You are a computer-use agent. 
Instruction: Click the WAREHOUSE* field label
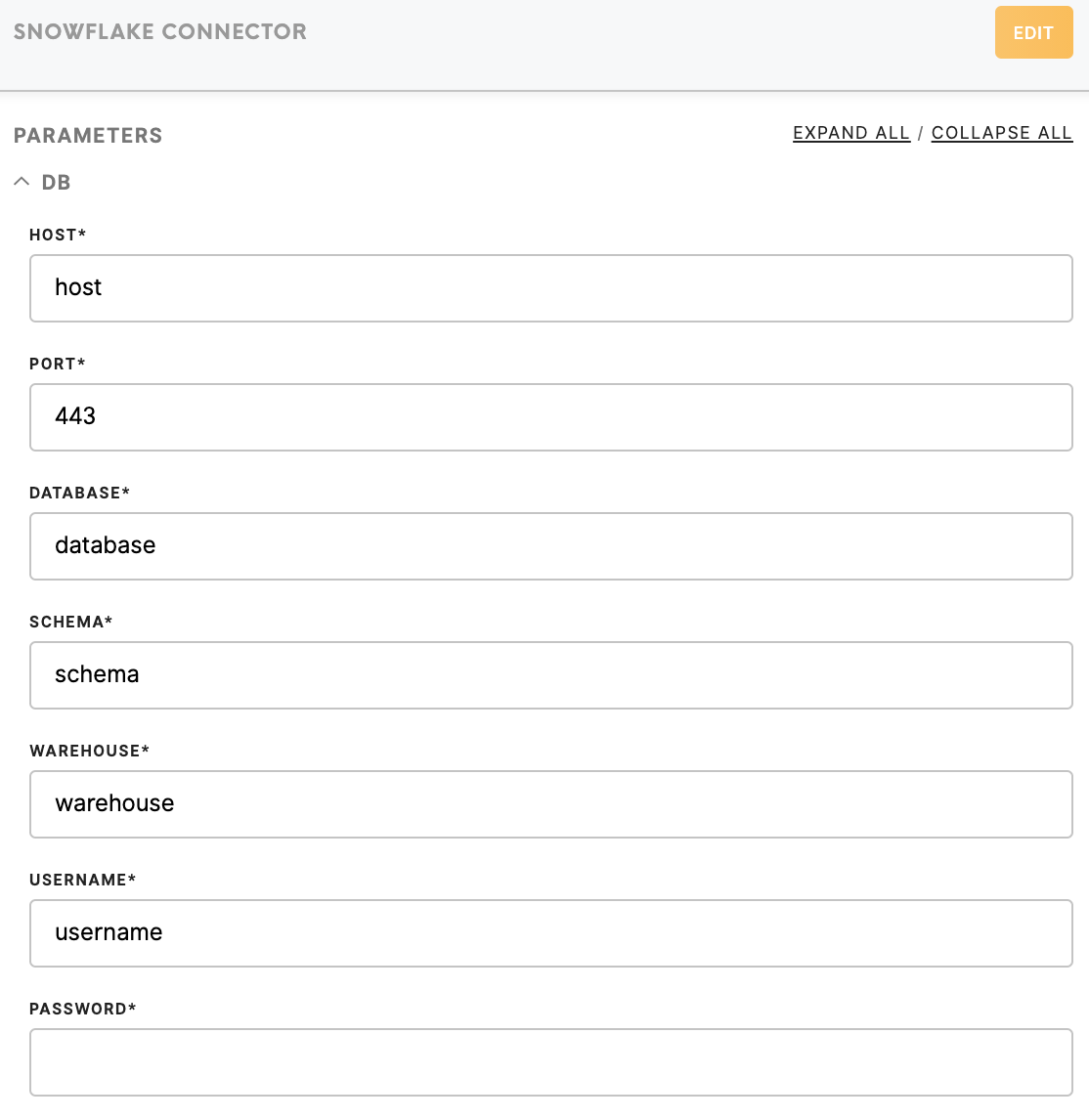pyautogui.click(x=89, y=750)
